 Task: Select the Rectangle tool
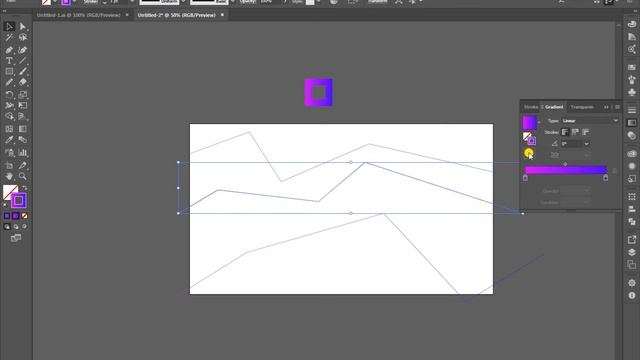9,71
